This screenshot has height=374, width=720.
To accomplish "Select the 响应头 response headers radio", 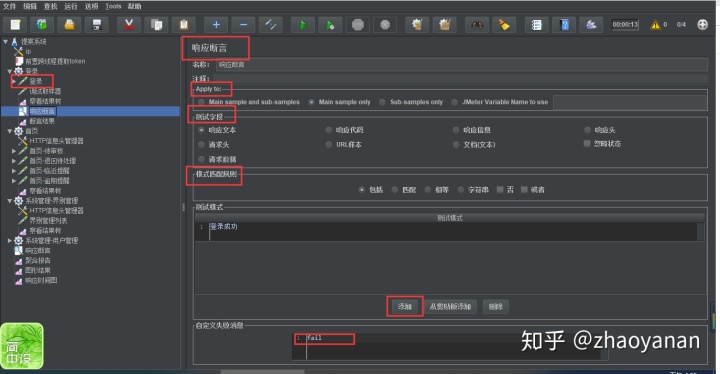I will point(587,130).
